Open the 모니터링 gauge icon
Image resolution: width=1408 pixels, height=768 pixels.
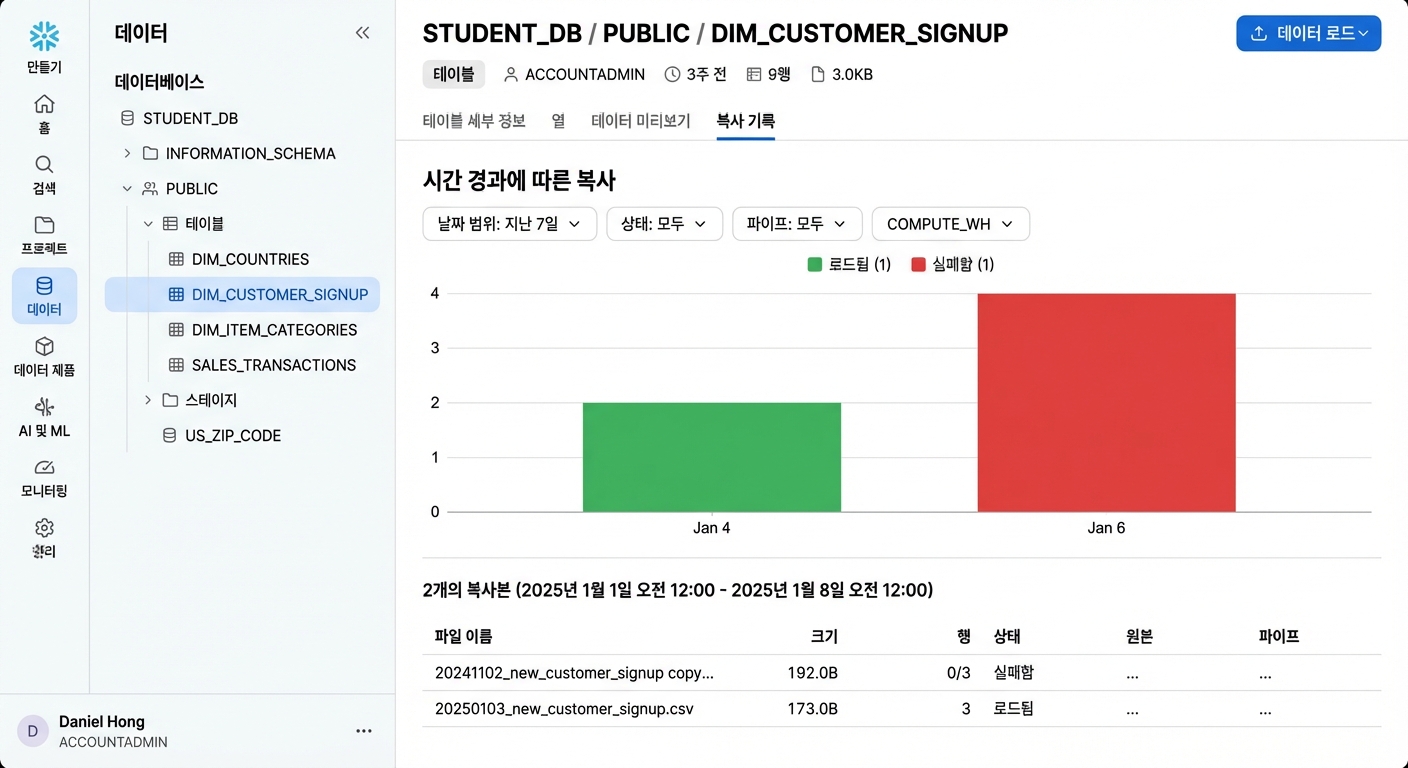click(x=44, y=467)
